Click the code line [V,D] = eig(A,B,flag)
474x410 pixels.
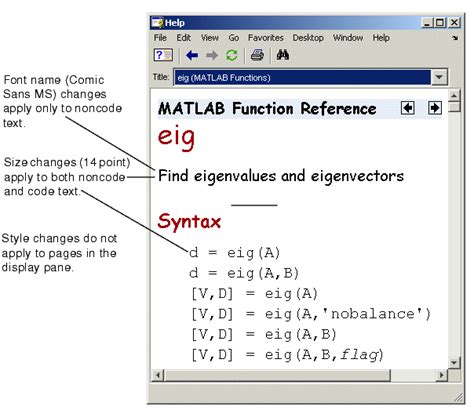287,355
